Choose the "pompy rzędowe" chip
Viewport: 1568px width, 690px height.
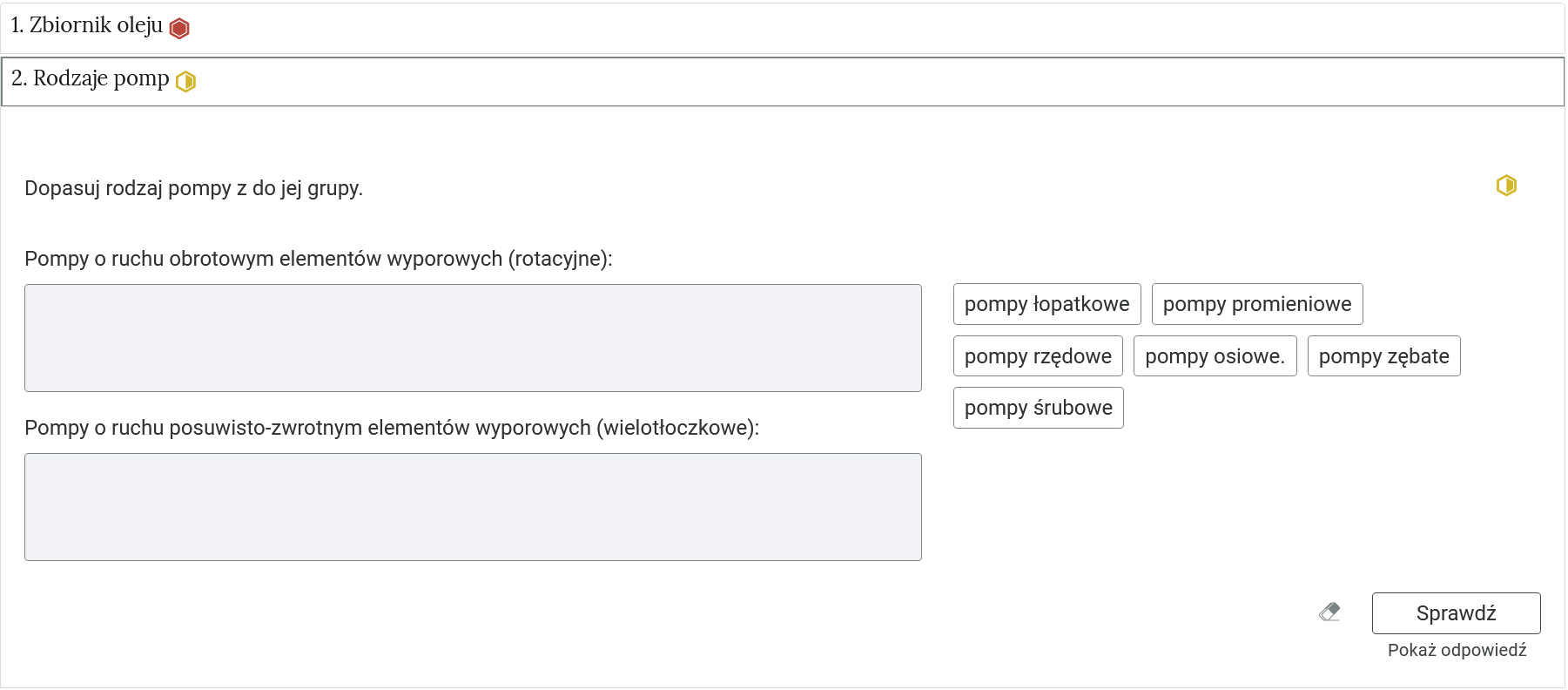pyautogui.click(x=1038, y=356)
